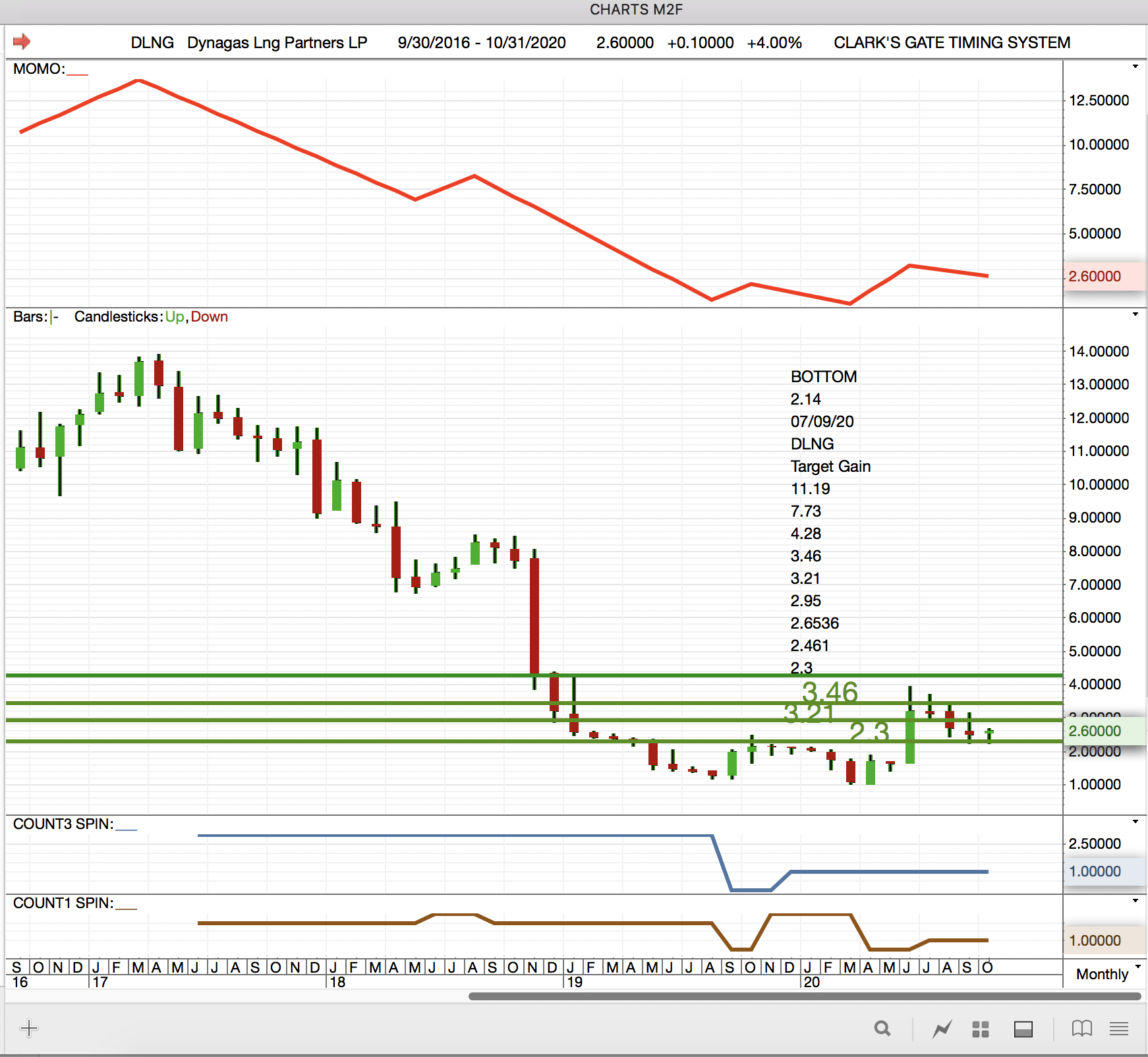Open the book reference icon

[1082, 1029]
